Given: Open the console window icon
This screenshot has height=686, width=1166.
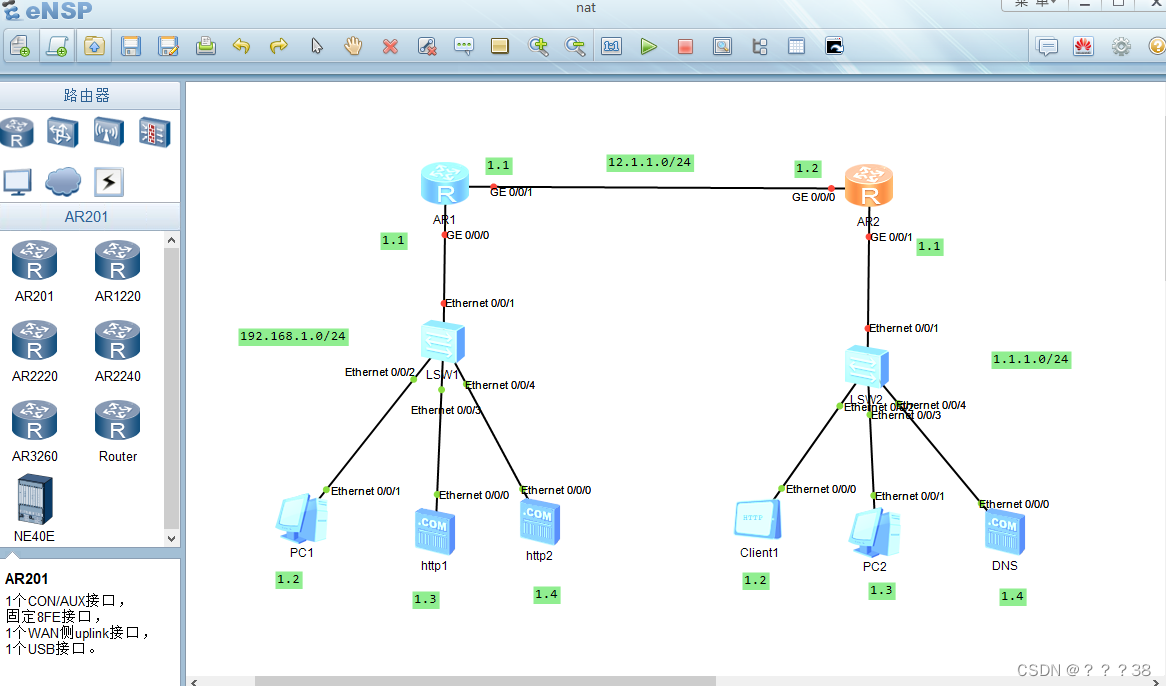Looking at the screenshot, I should tap(834, 47).
